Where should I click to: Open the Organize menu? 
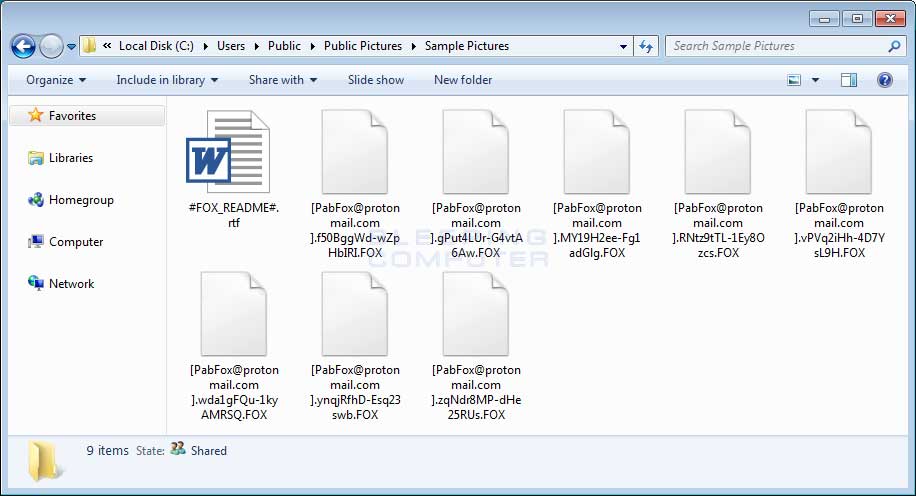point(56,80)
